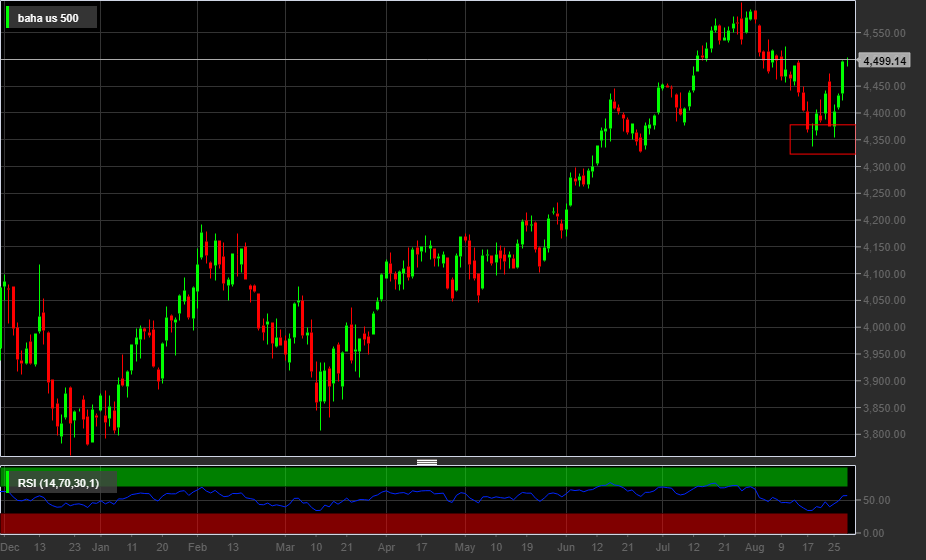Click the 3,850.00 price axis label
This screenshot has width=926, height=560.
(884, 408)
